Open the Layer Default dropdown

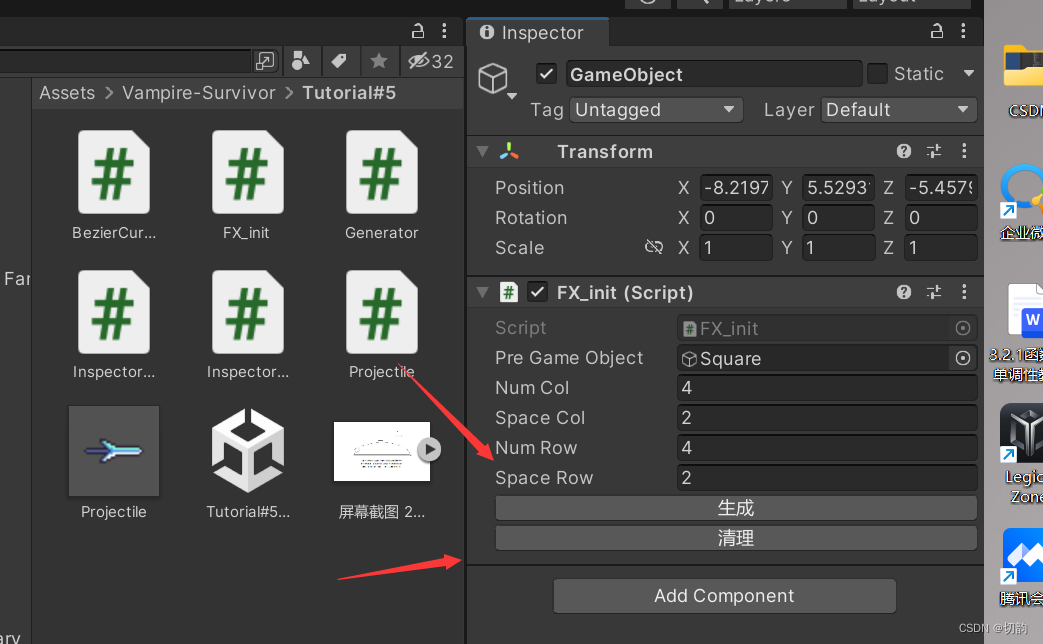[897, 110]
